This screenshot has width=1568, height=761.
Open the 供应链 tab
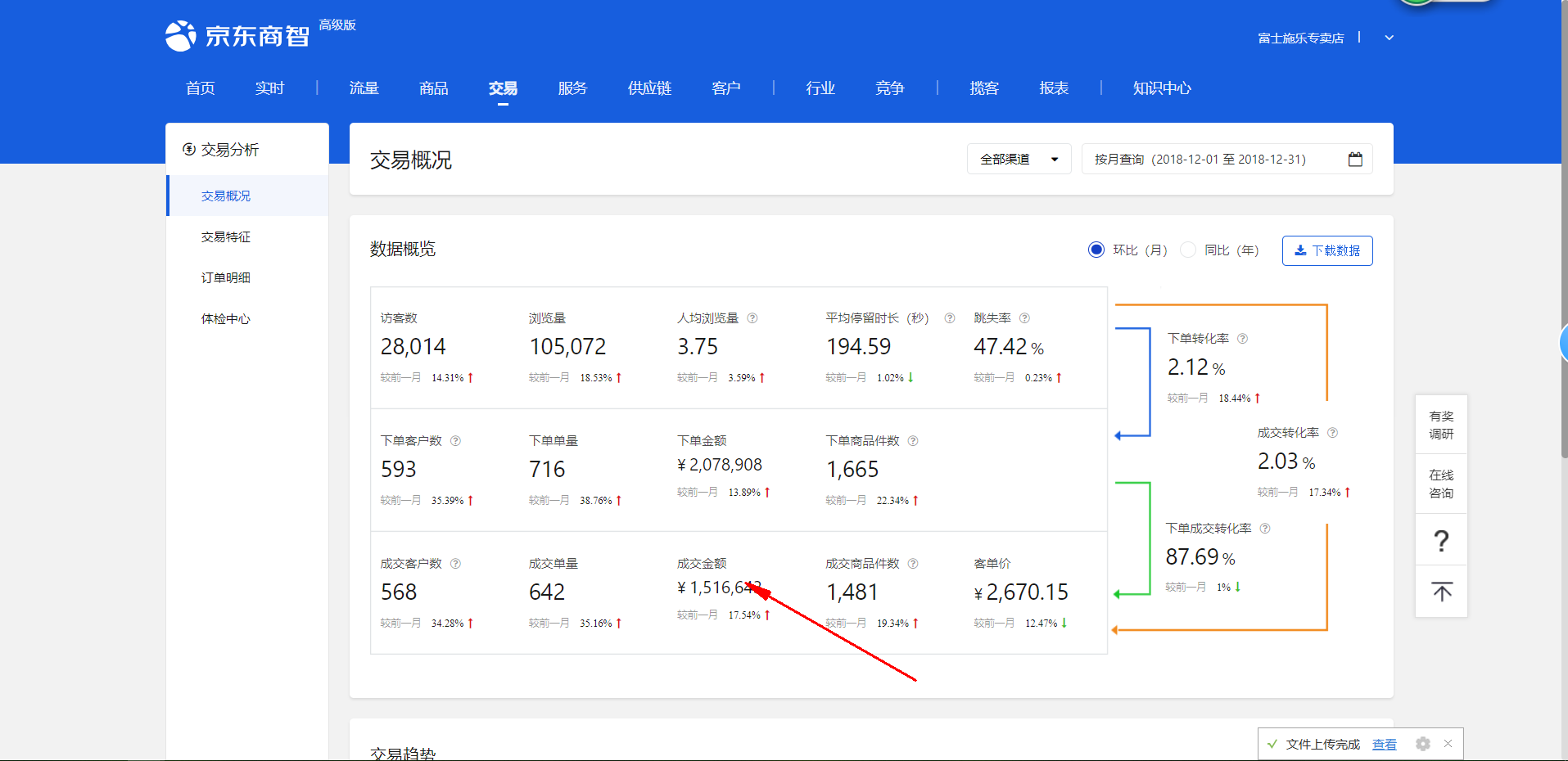click(x=650, y=88)
